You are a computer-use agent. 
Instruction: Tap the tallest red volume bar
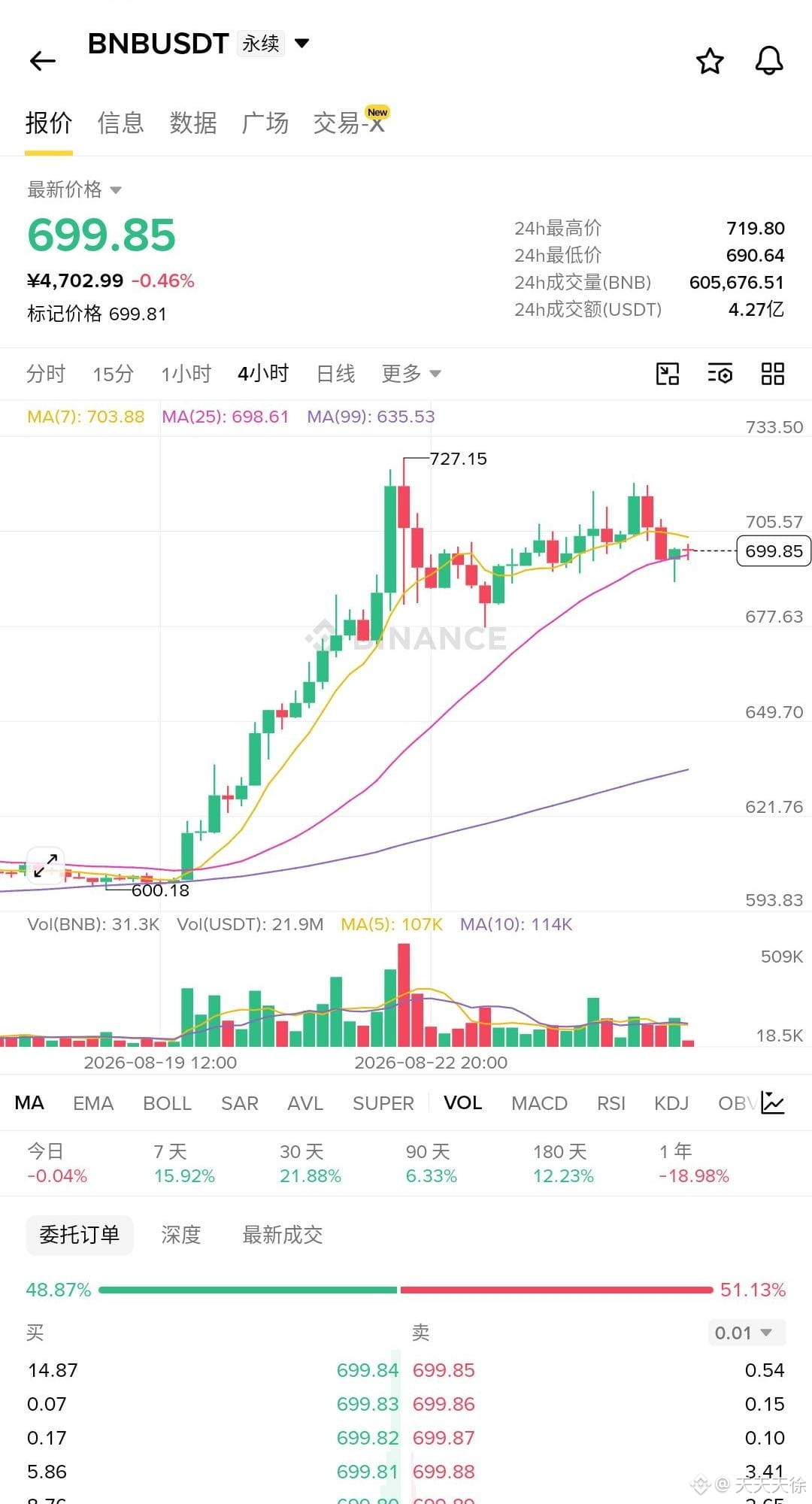(404, 995)
